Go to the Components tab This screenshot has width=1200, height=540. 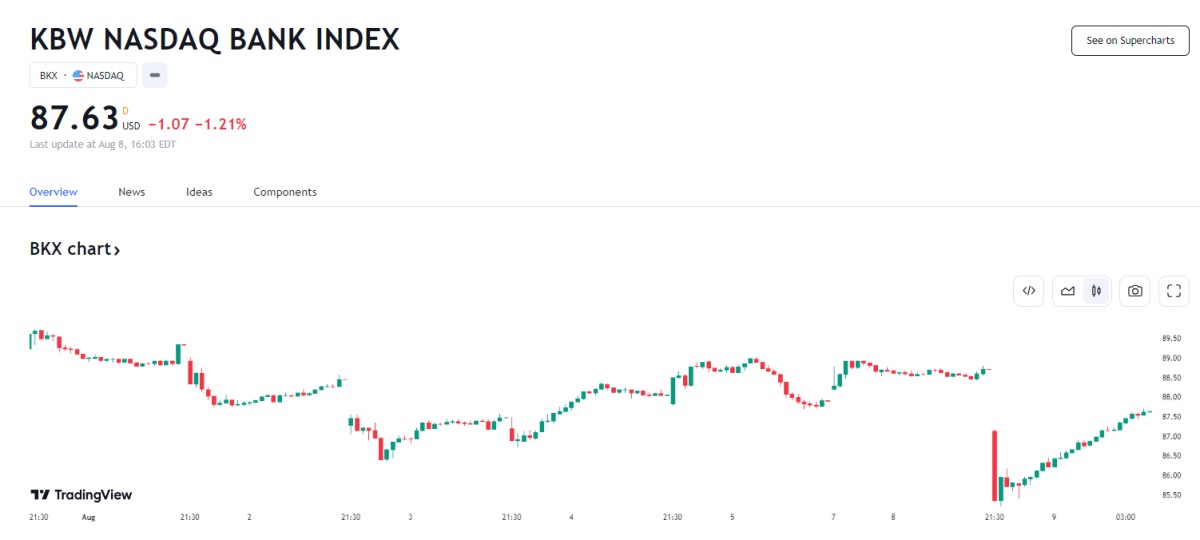click(285, 192)
